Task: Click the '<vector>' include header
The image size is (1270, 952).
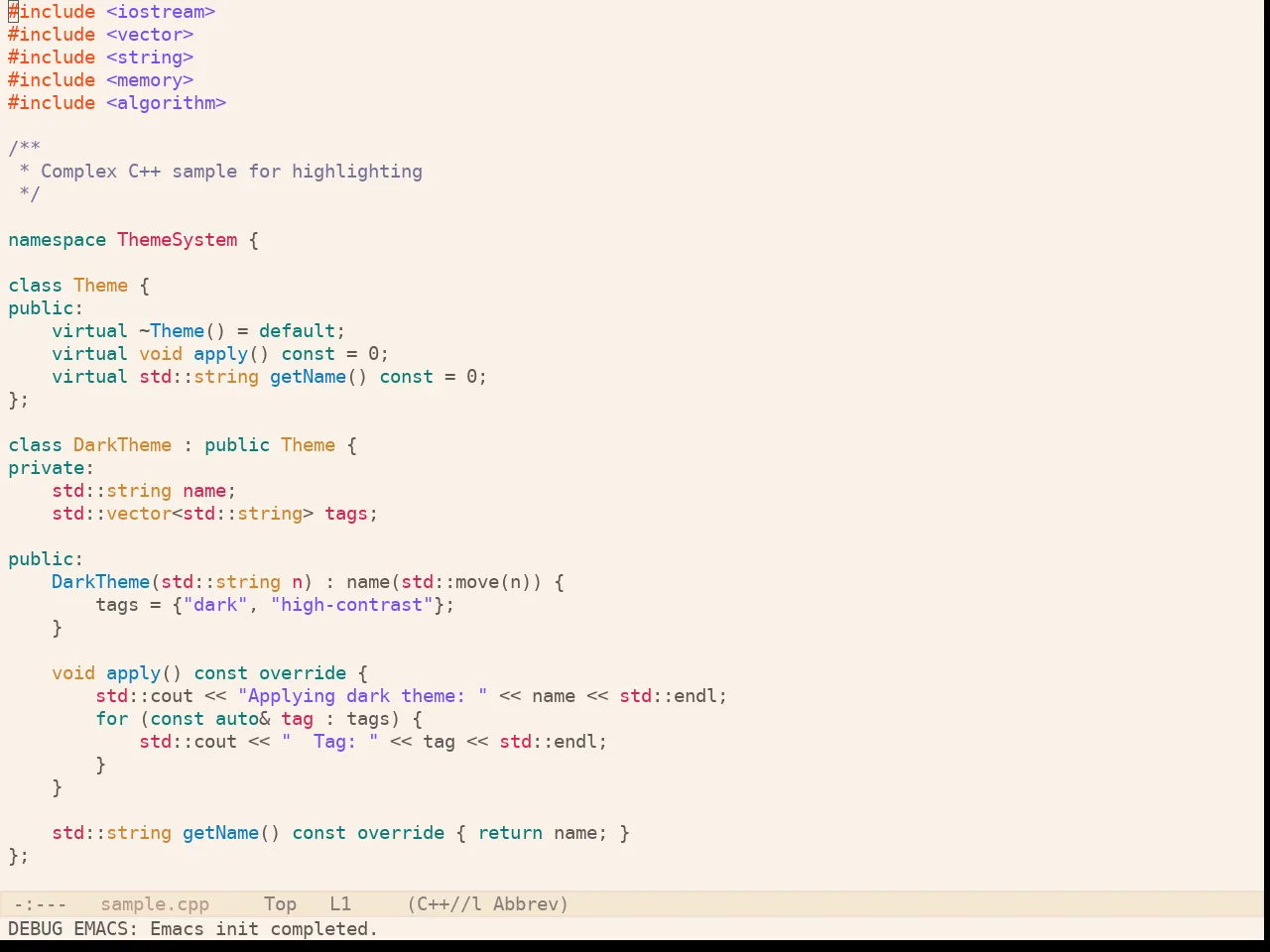Action: tap(150, 35)
